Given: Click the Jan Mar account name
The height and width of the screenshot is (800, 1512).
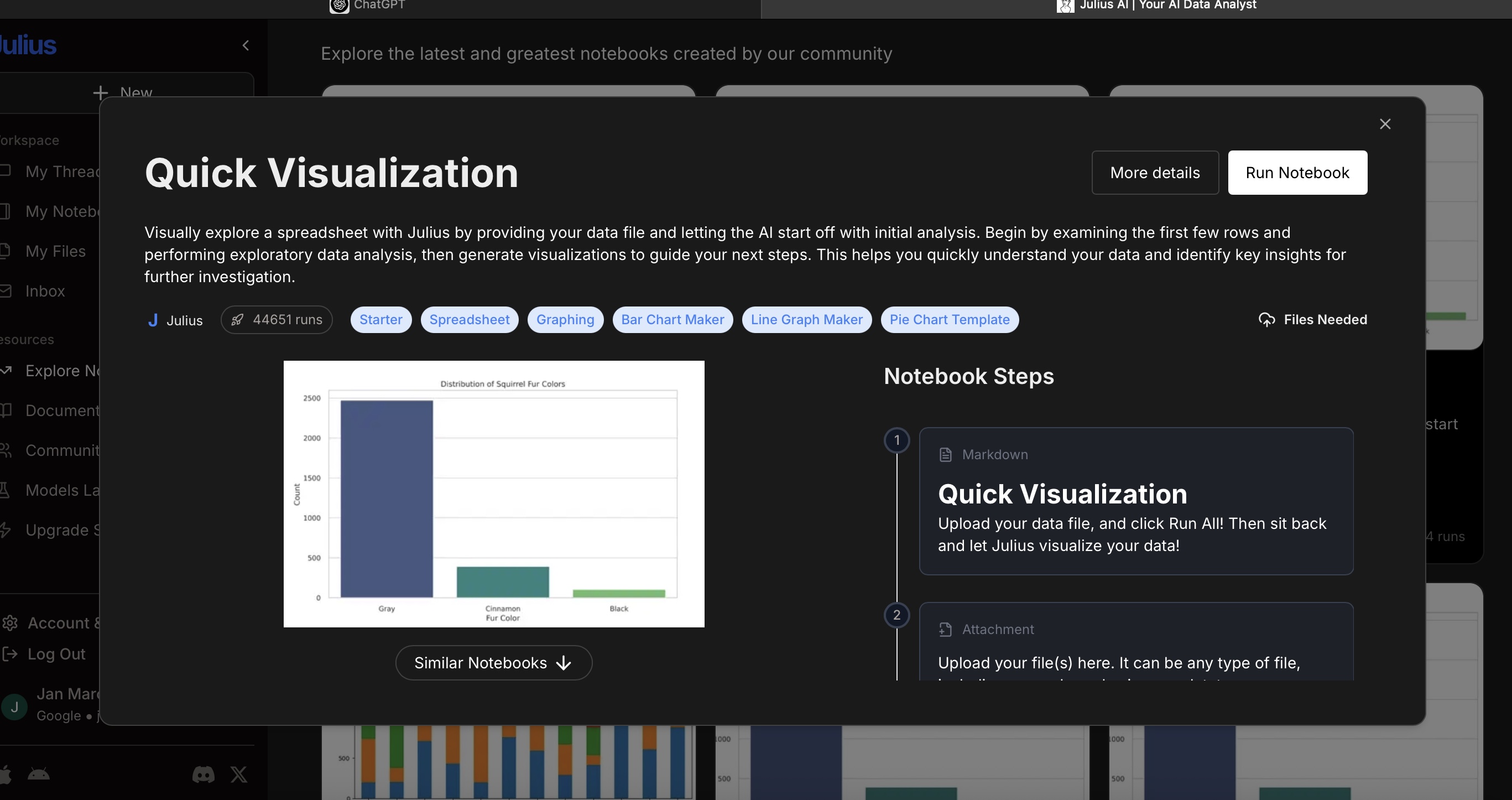Looking at the screenshot, I should click(x=68, y=694).
